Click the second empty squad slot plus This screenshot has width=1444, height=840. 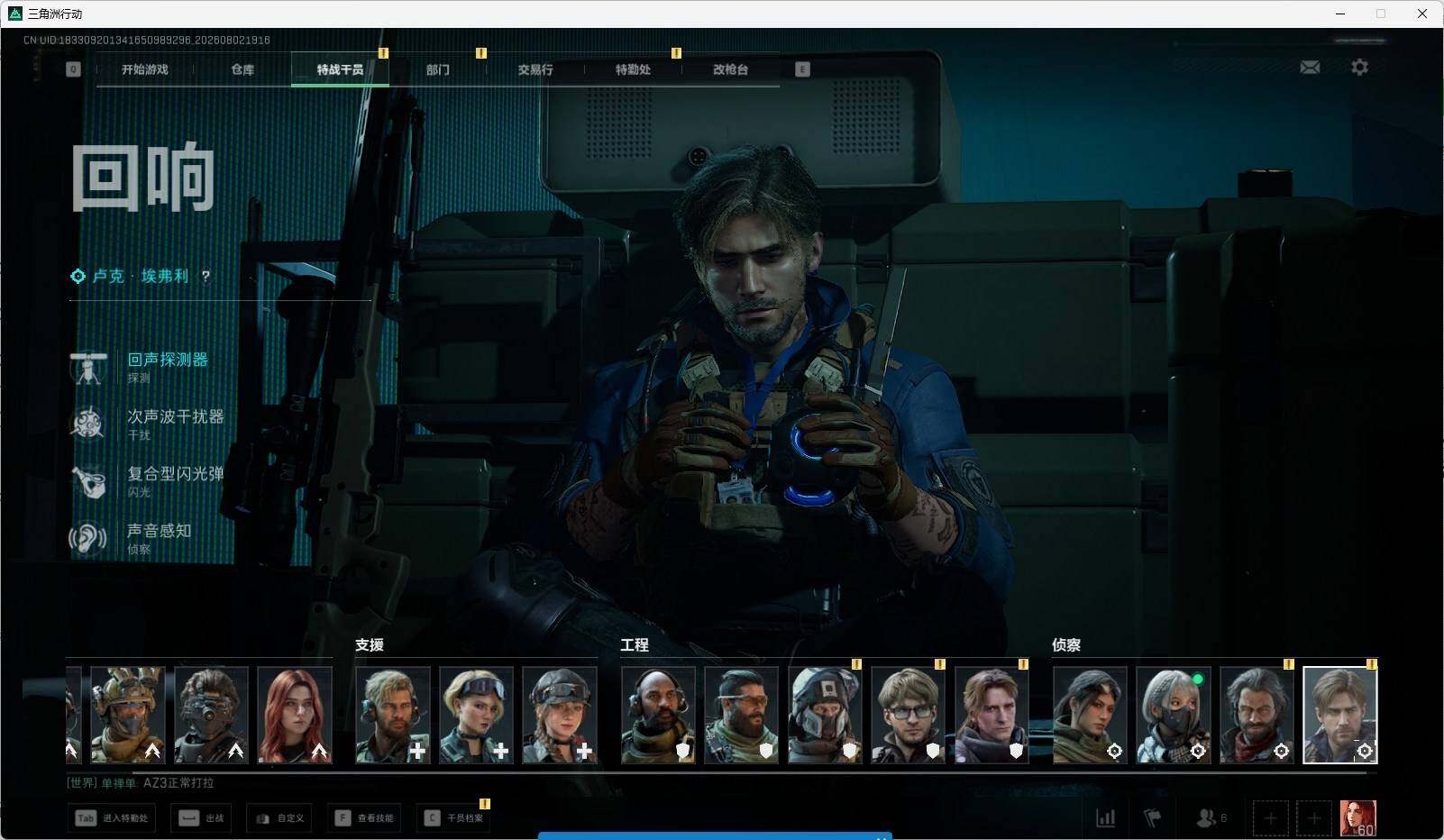[1314, 818]
